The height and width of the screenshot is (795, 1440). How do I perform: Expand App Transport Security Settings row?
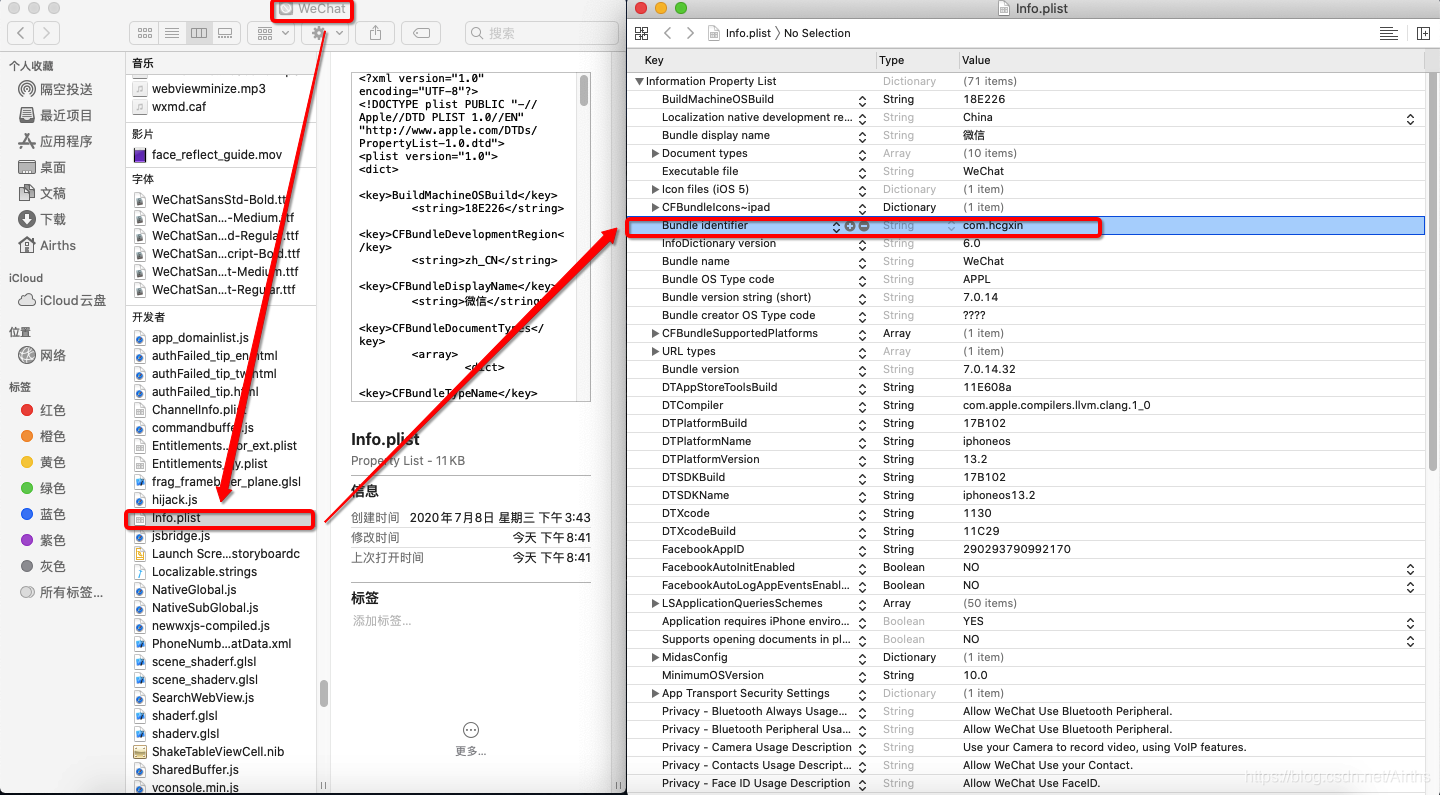pos(655,693)
